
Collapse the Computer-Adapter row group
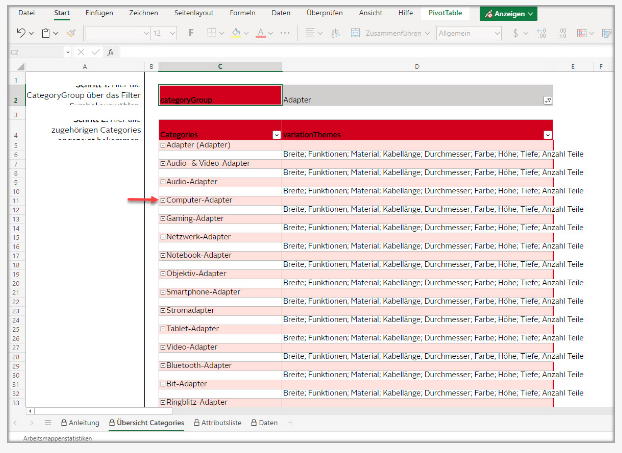click(163, 201)
